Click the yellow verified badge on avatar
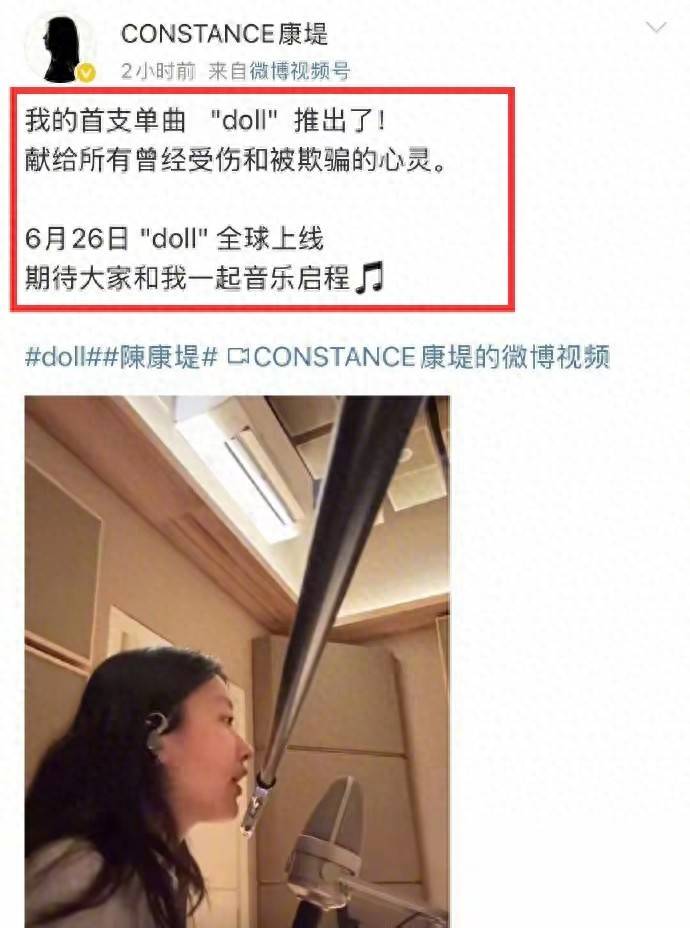 87,73
